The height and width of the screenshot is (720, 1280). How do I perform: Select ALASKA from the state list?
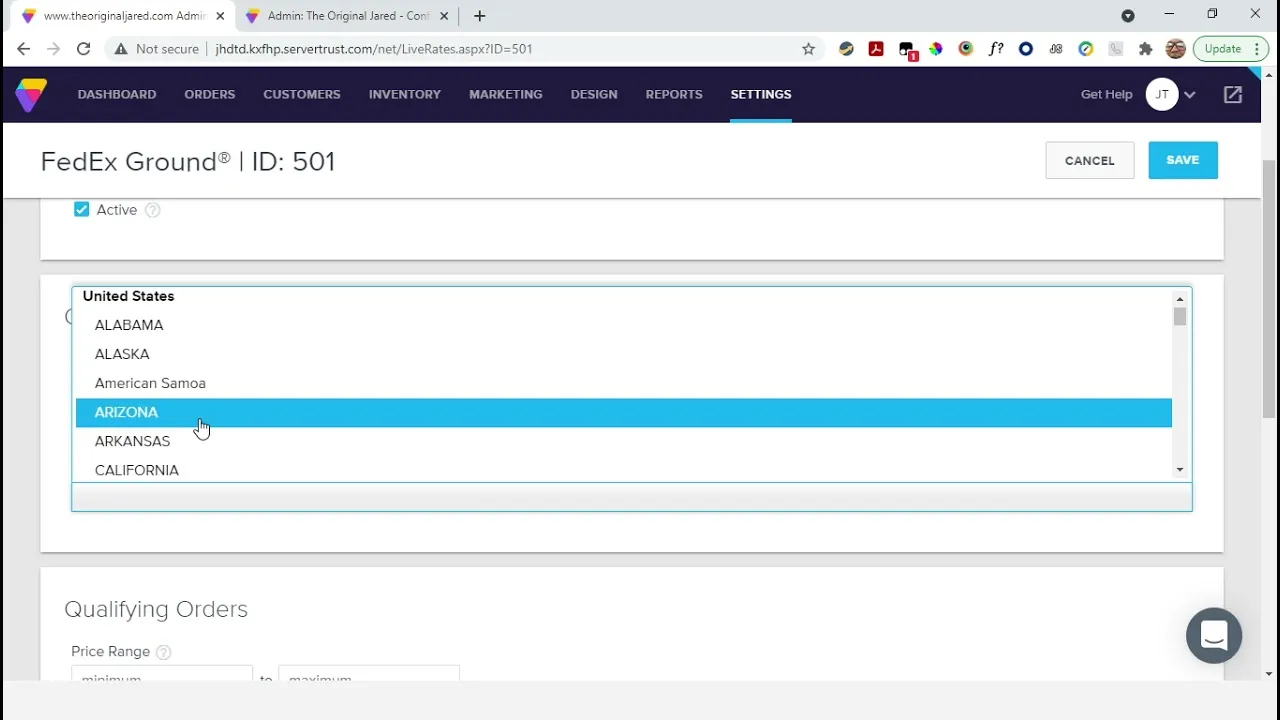click(x=623, y=354)
